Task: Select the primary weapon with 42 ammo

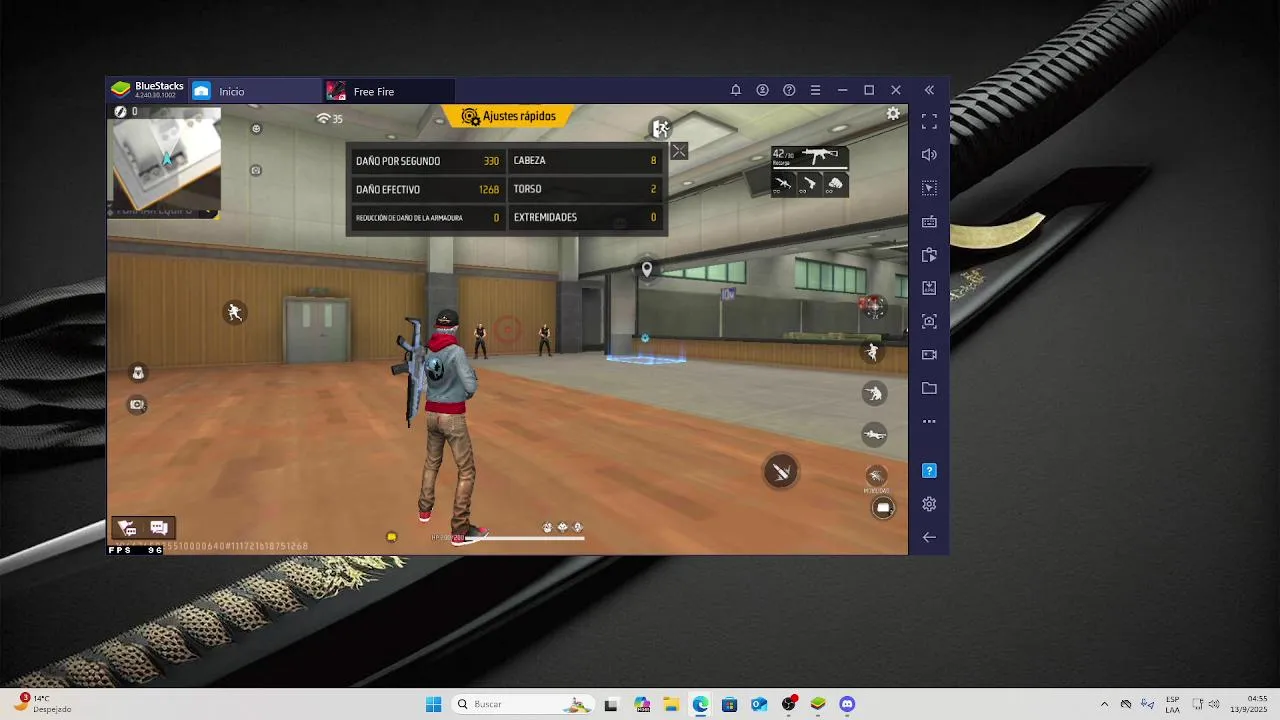Action: point(810,157)
